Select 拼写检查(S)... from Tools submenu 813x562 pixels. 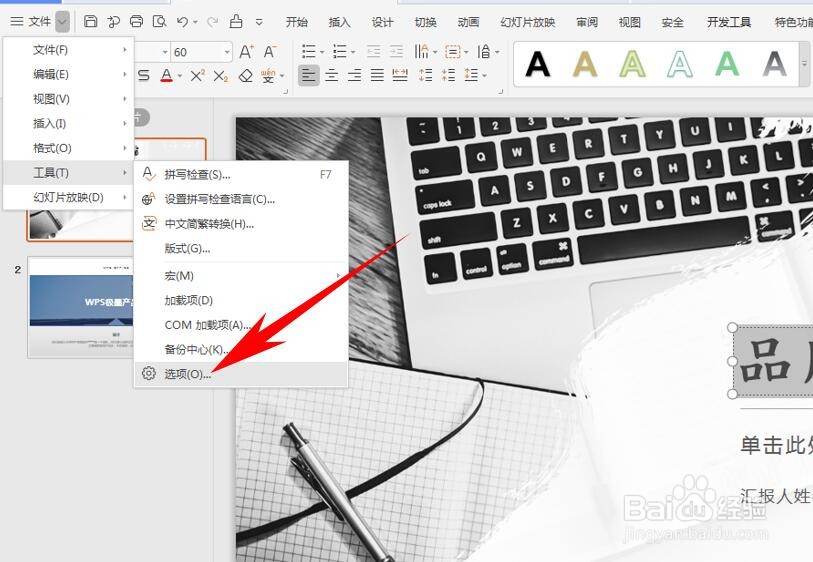241,175
